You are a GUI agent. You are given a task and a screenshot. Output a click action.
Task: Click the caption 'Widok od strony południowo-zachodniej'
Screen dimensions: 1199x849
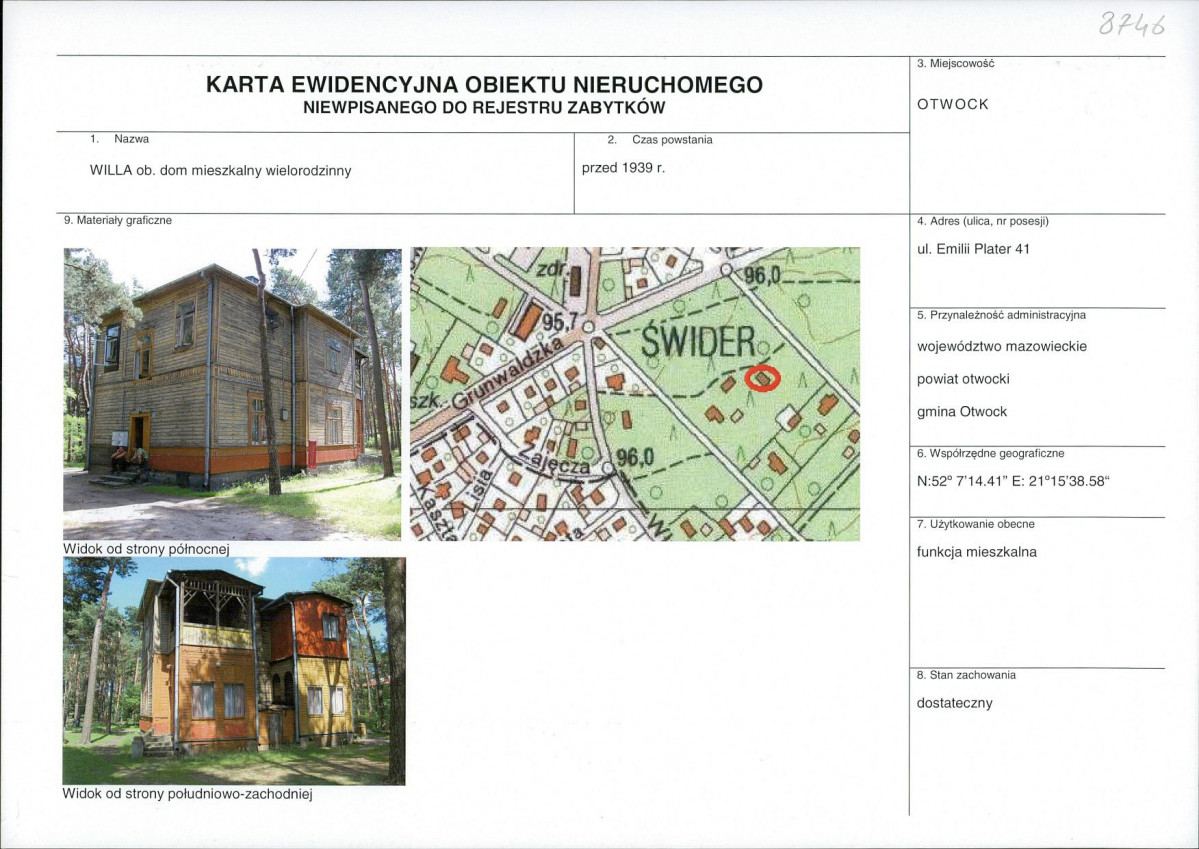187,794
